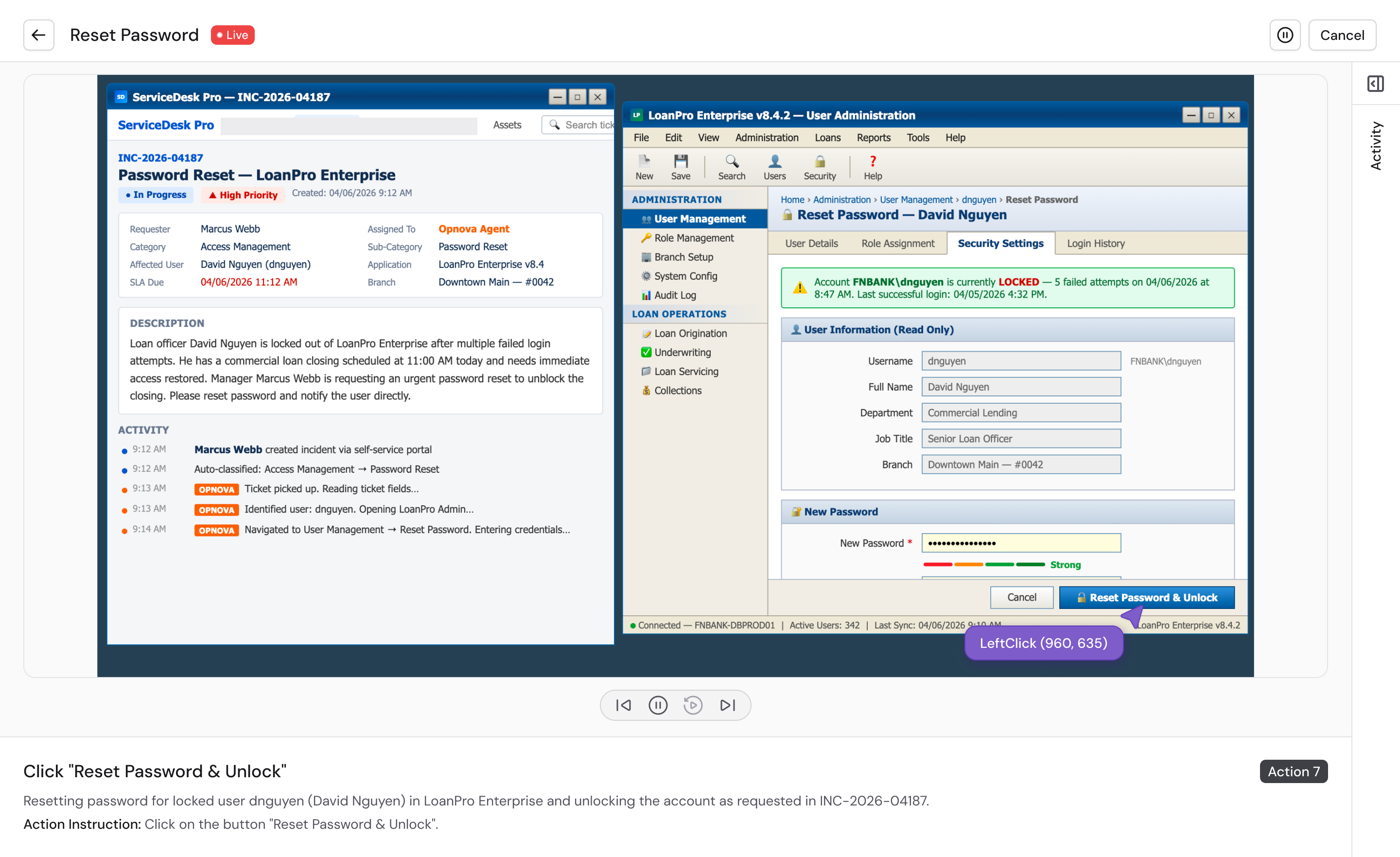Click into the New Password field
Screen dimensions: 1400x857
(1020, 543)
